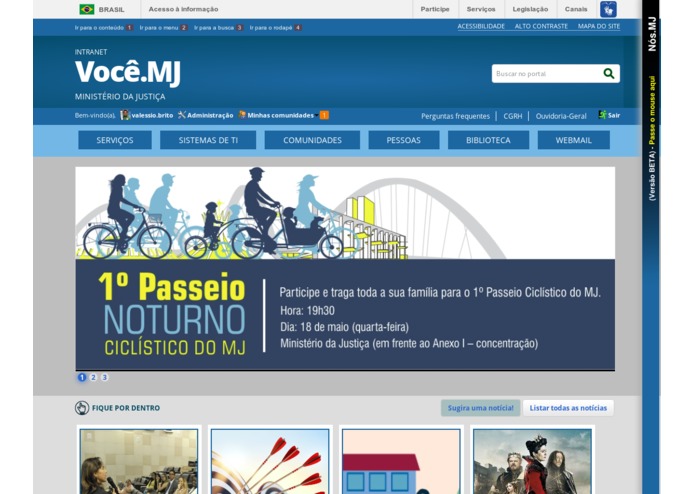Open the Biblioteca menu
Screen dimensions: 695x494
tap(488, 140)
